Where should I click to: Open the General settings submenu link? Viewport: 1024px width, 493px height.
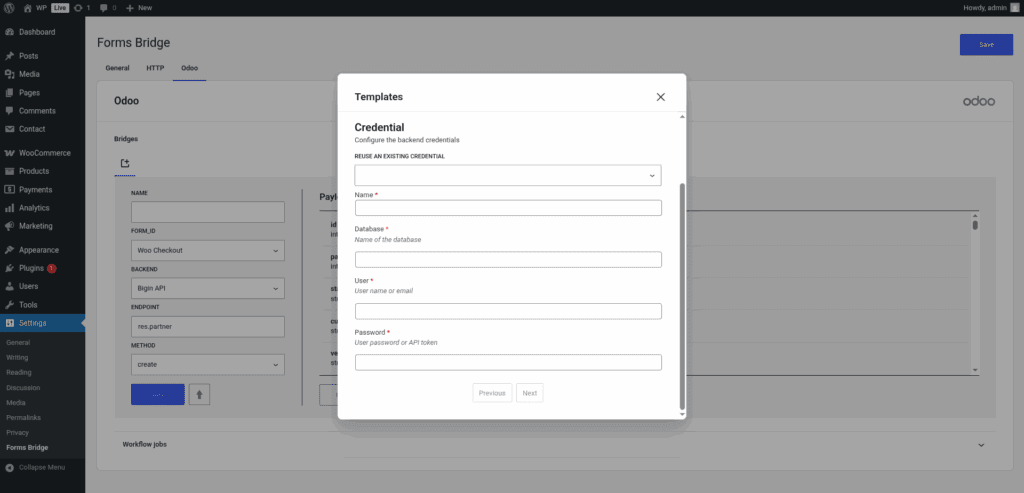[x=18, y=342]
